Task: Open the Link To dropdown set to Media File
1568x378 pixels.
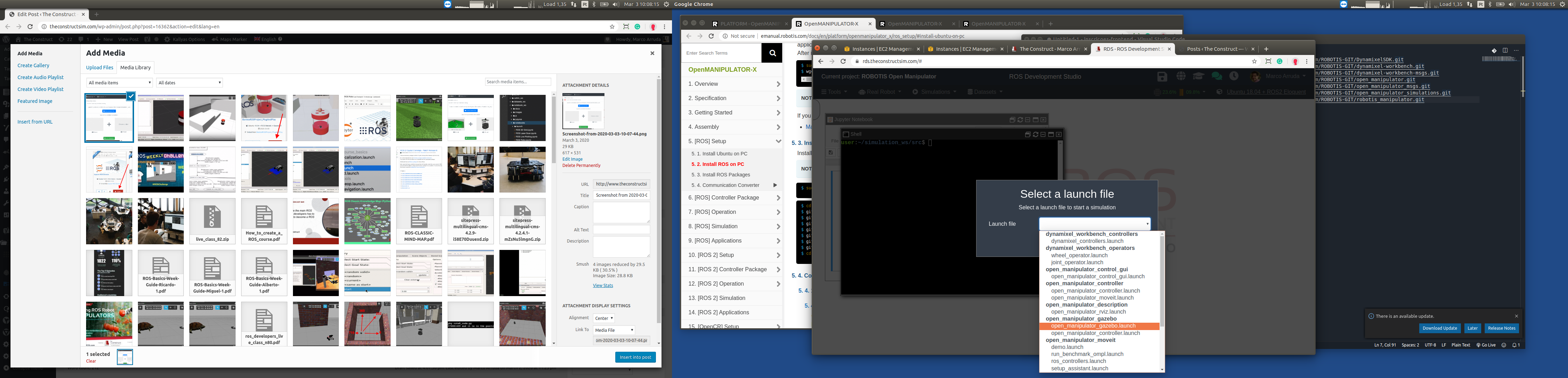Action: tap(614, 330)
